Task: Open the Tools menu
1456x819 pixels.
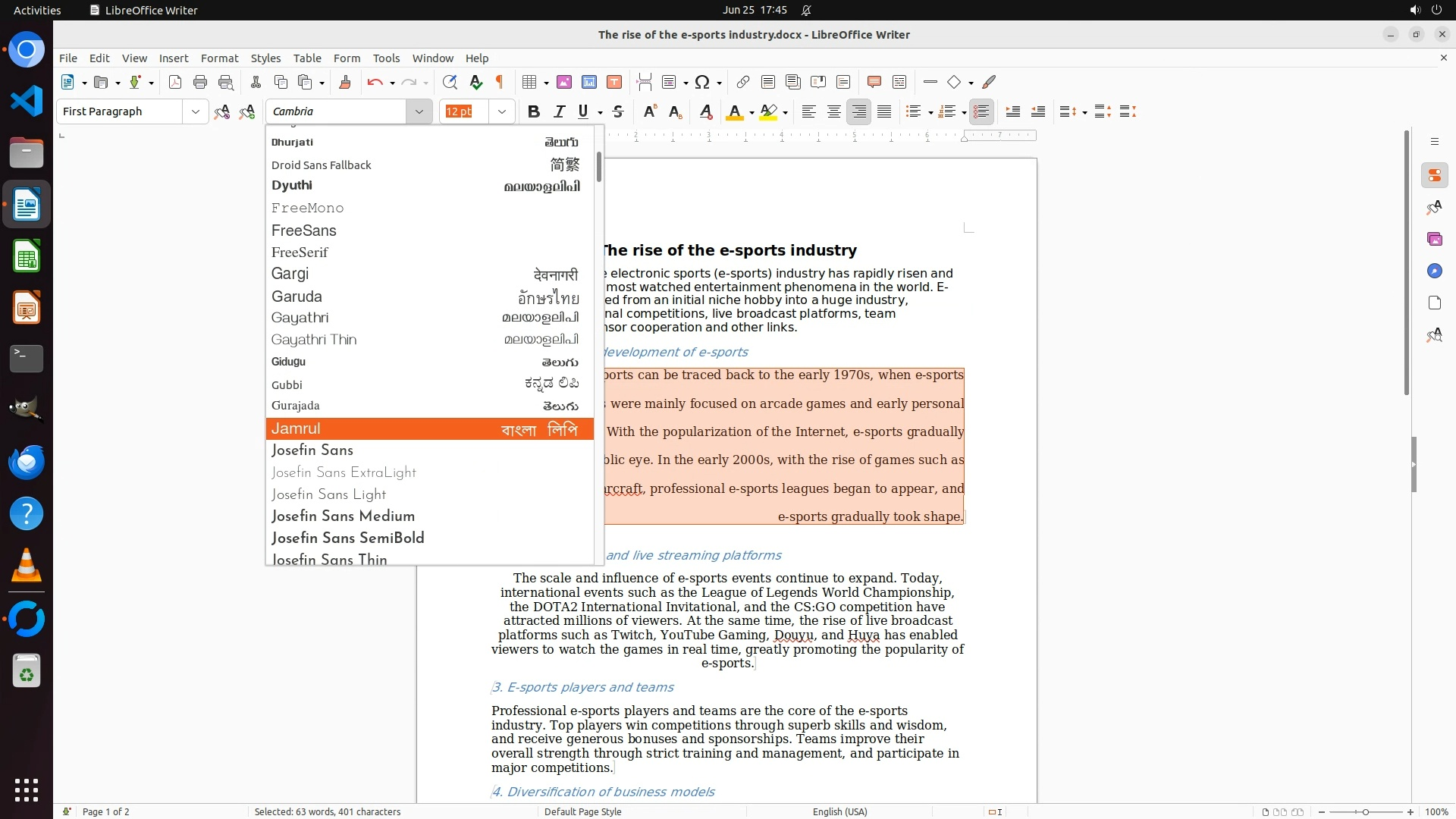Action: [386, 58]
